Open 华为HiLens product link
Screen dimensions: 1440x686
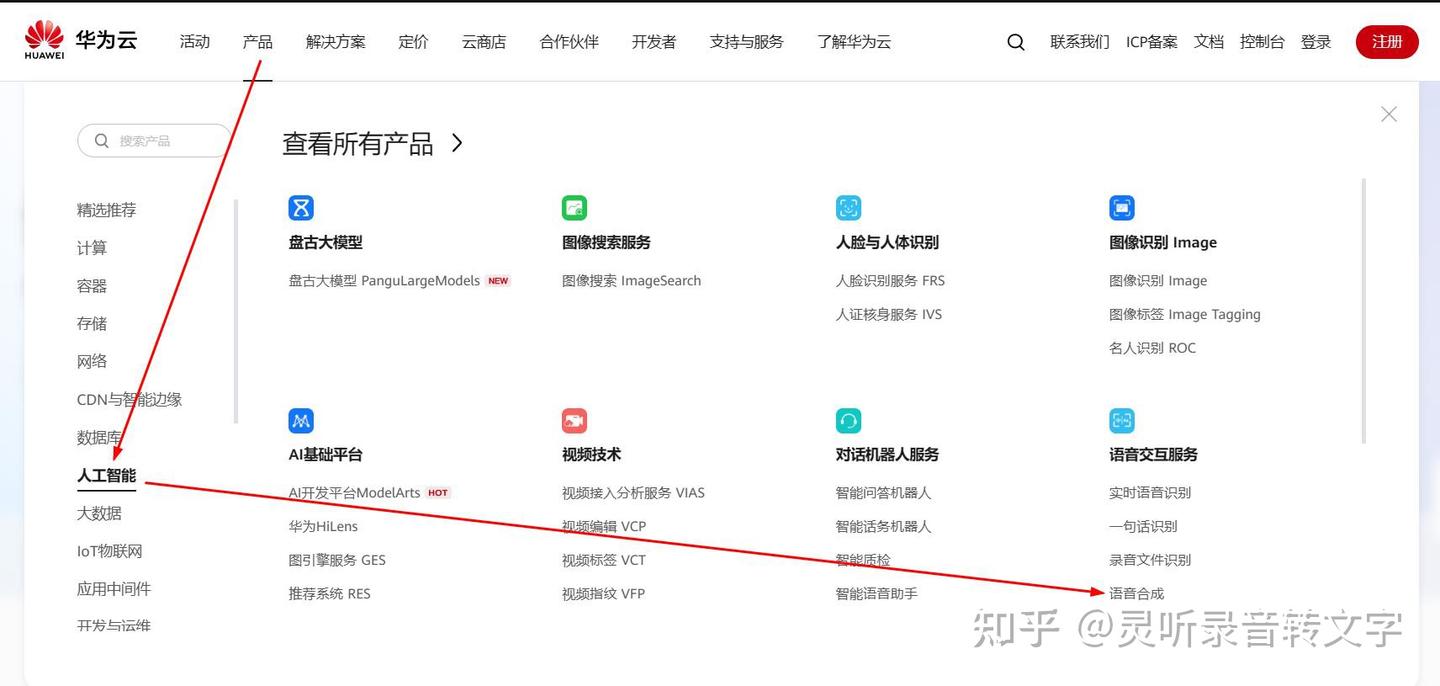(x=323, y=527)
